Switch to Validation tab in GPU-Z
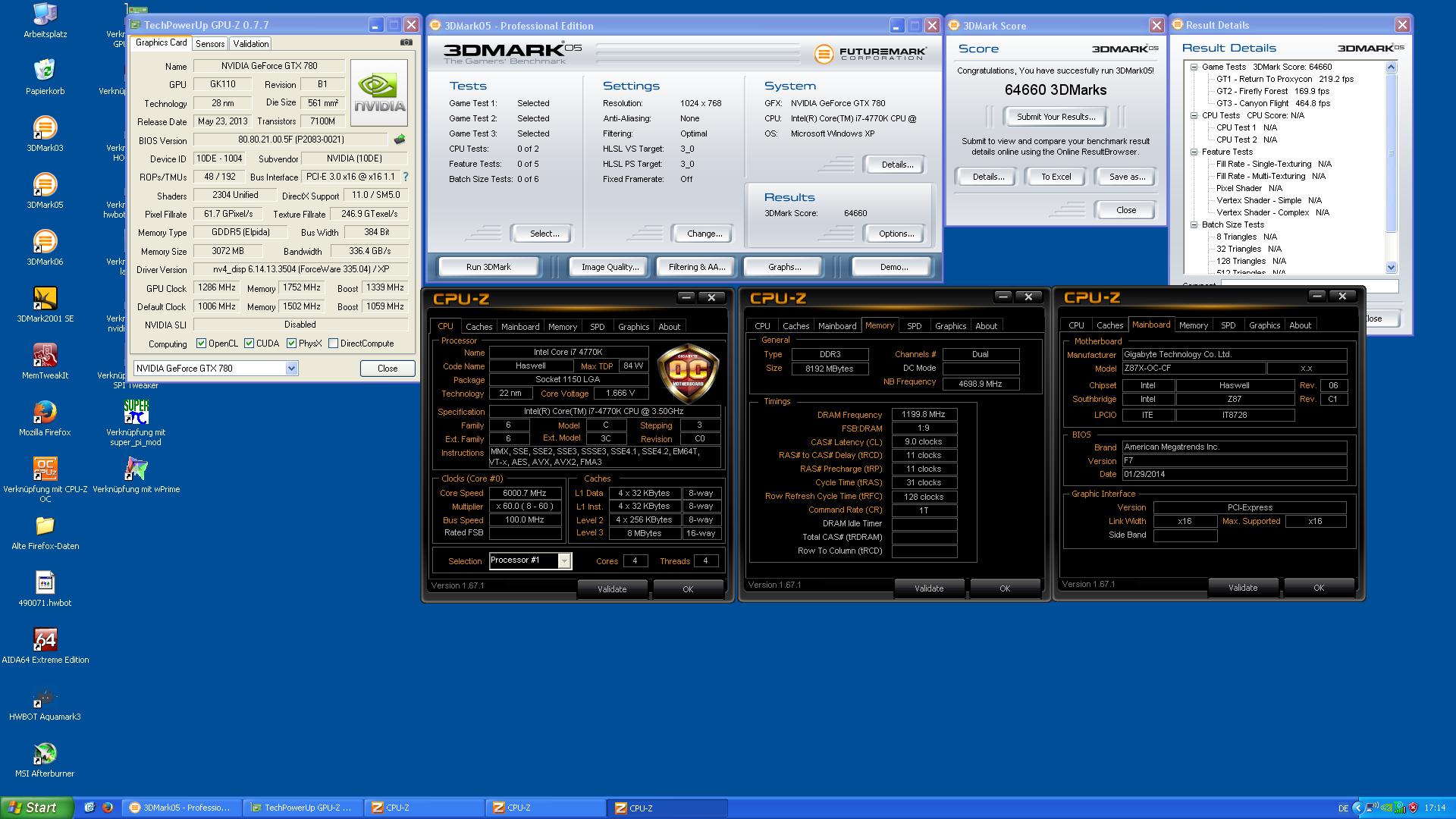 click(250, 44)
